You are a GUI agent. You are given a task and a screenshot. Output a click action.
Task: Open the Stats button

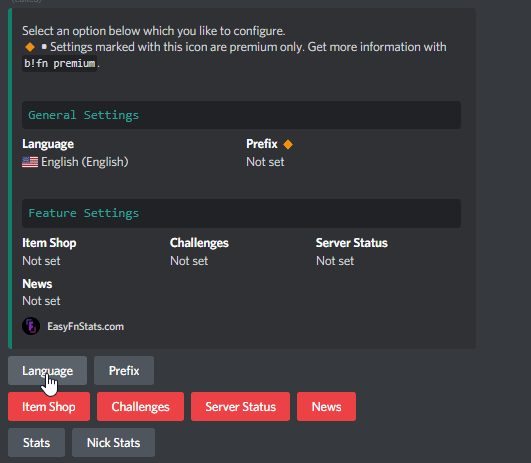[x=37, y=442]
